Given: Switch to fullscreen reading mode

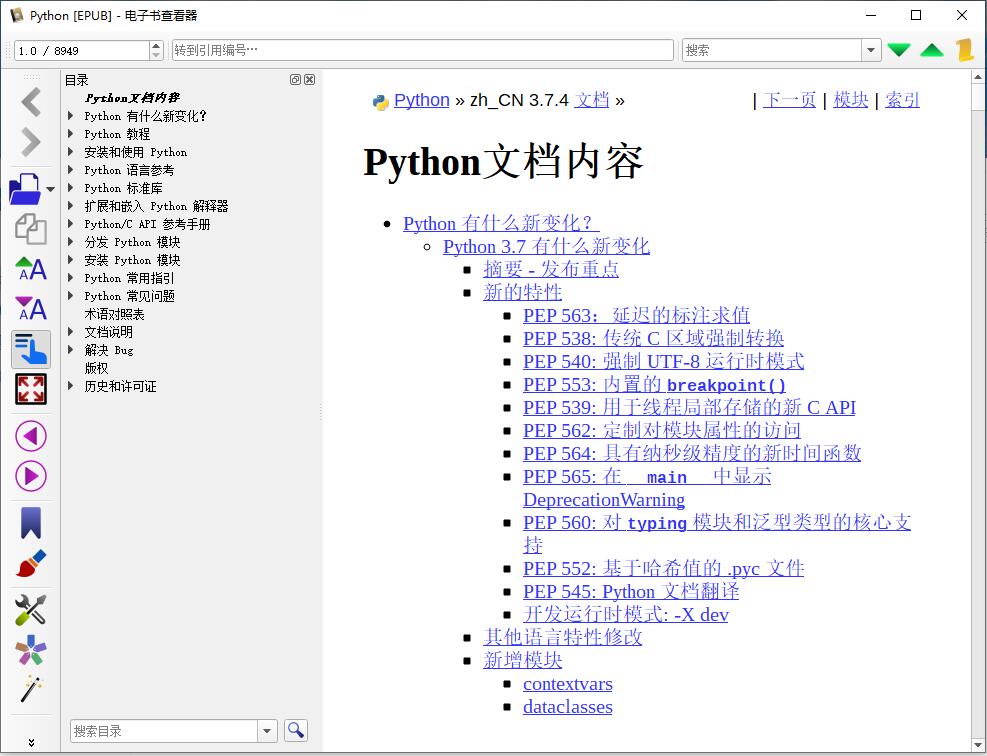Looking at the screenshot, I should [x=30, y=389].
